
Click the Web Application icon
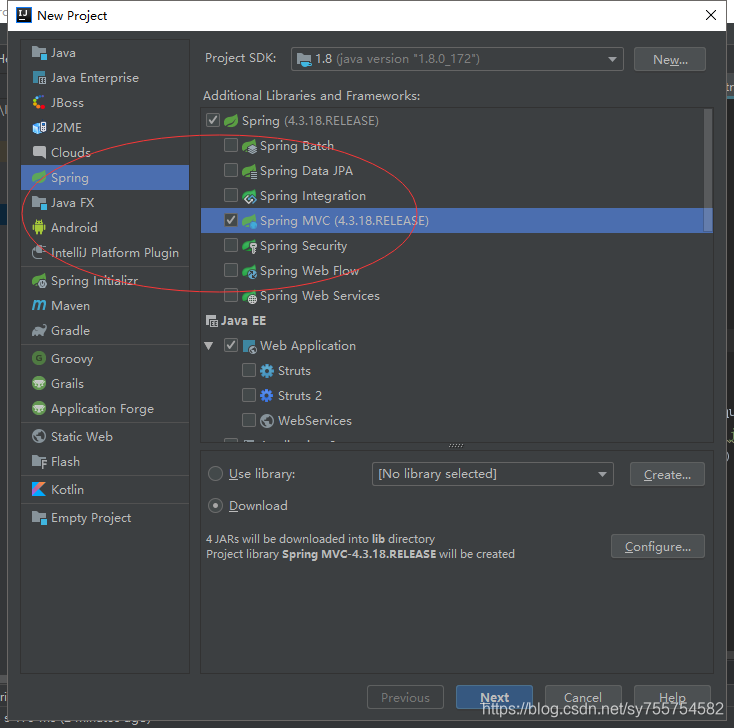250,346
